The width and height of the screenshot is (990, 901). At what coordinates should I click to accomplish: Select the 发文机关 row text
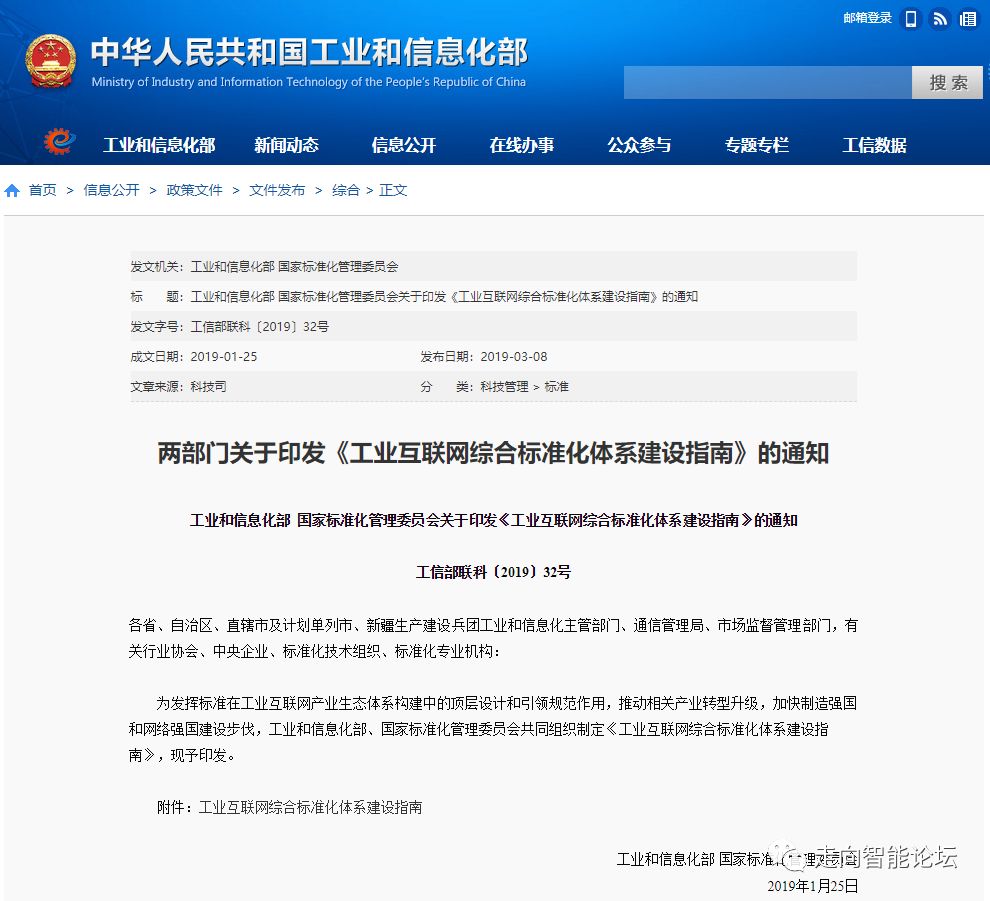pos(264,266)
